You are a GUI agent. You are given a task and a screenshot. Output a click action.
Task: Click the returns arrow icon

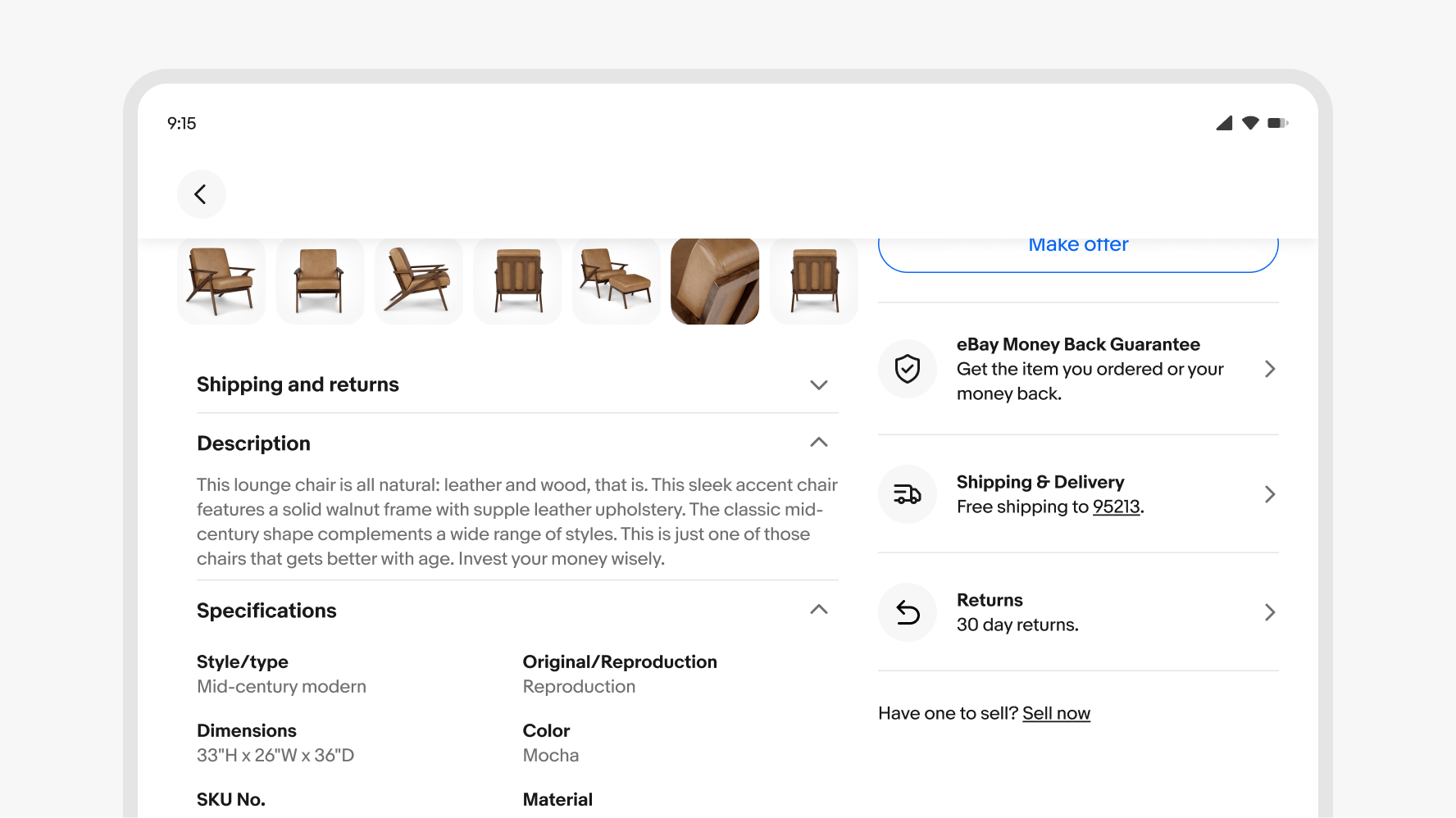point(908,612)
